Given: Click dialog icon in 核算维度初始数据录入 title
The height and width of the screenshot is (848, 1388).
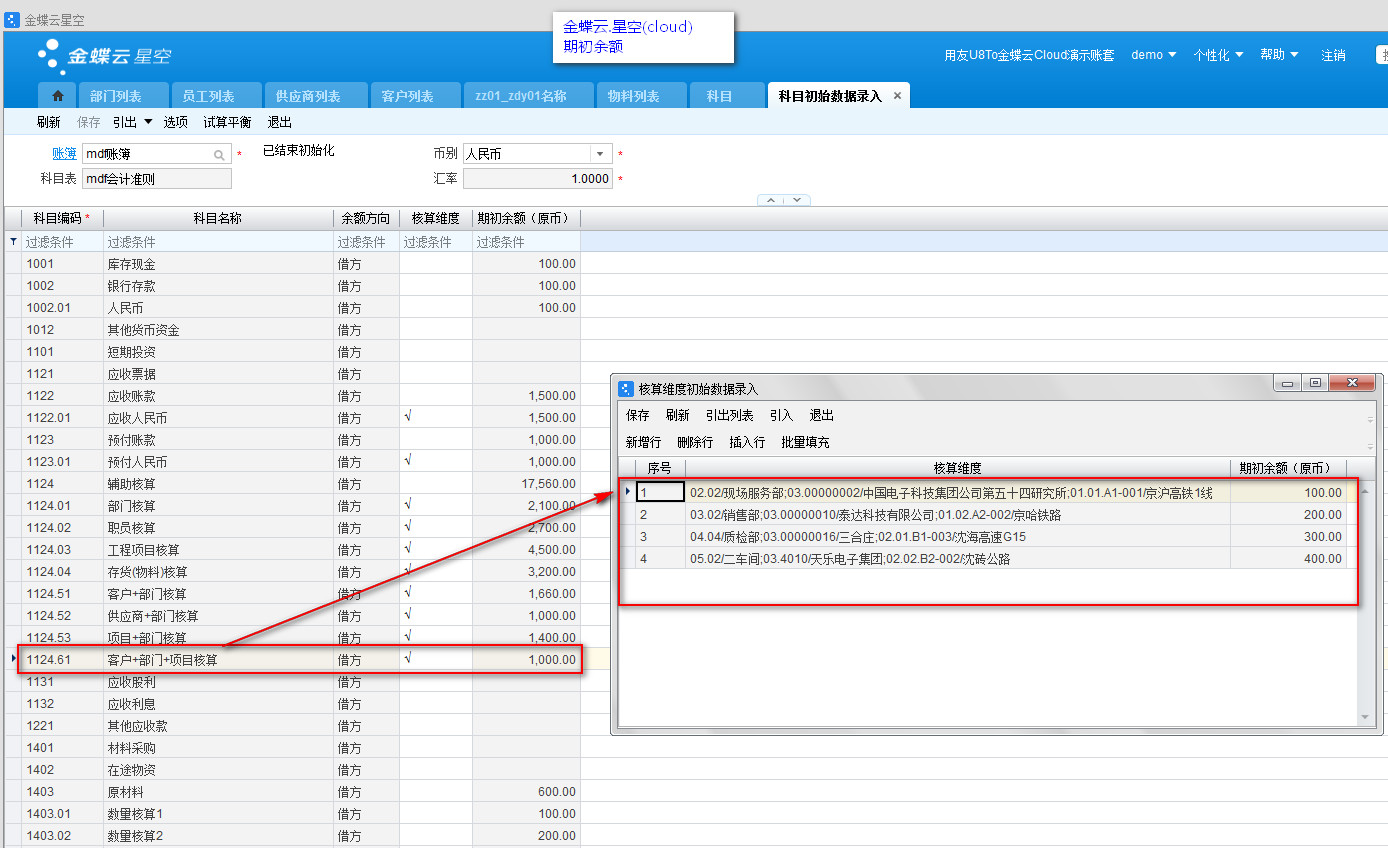Looking at the screenshot, I should [627, 389].
